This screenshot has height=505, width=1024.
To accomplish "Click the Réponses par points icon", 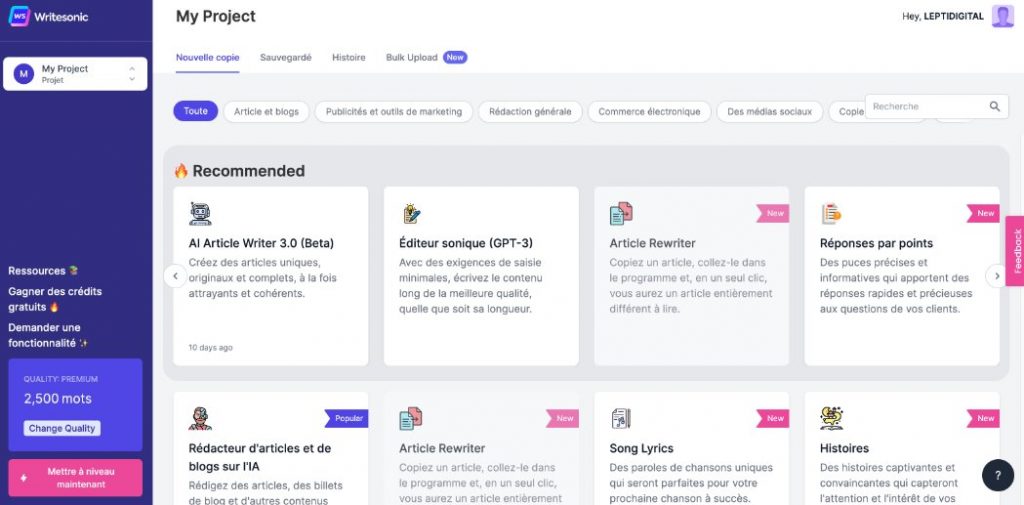I will [x=831, y=214].
